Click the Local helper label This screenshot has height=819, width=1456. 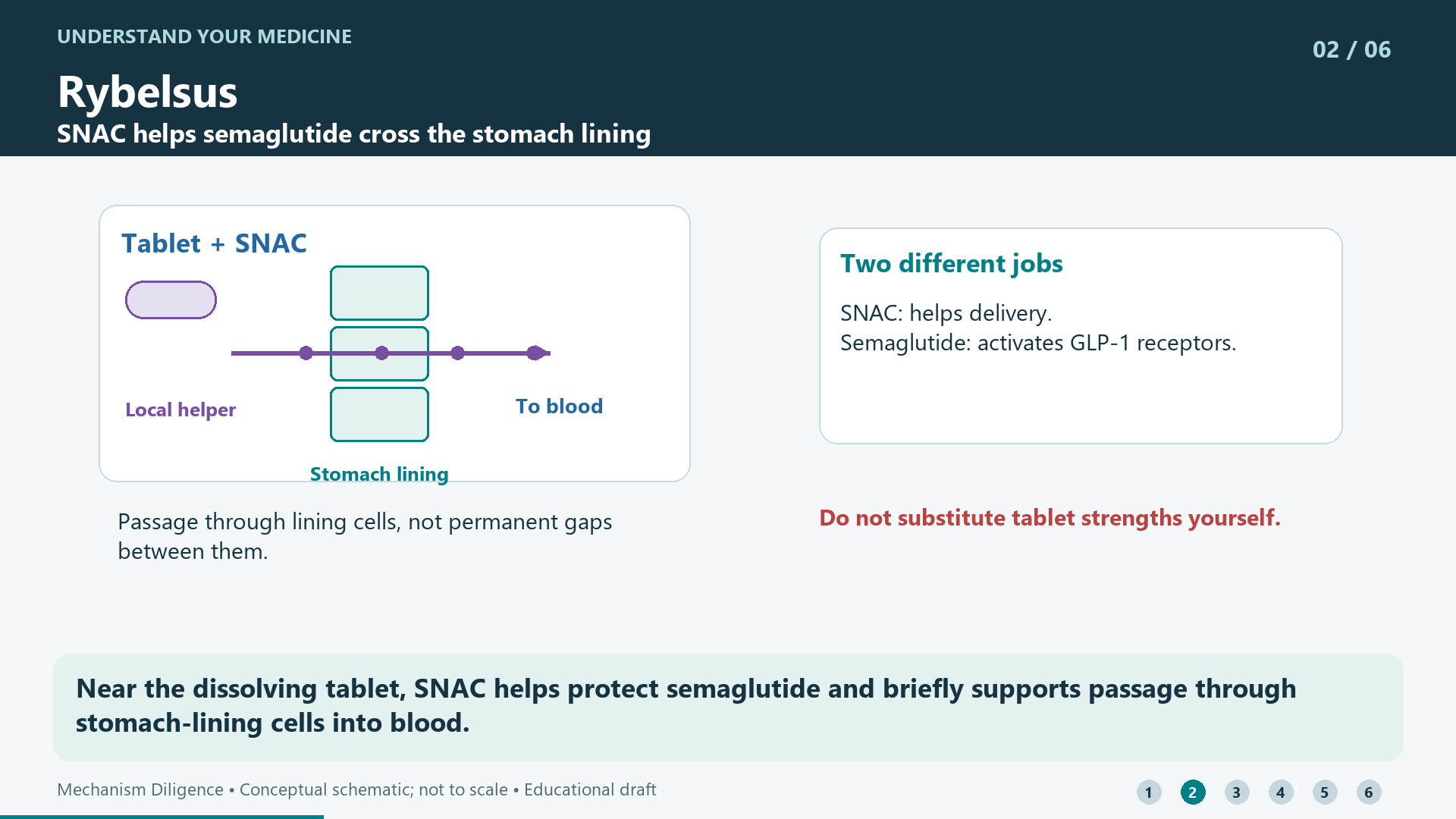(x=180, y=409)
